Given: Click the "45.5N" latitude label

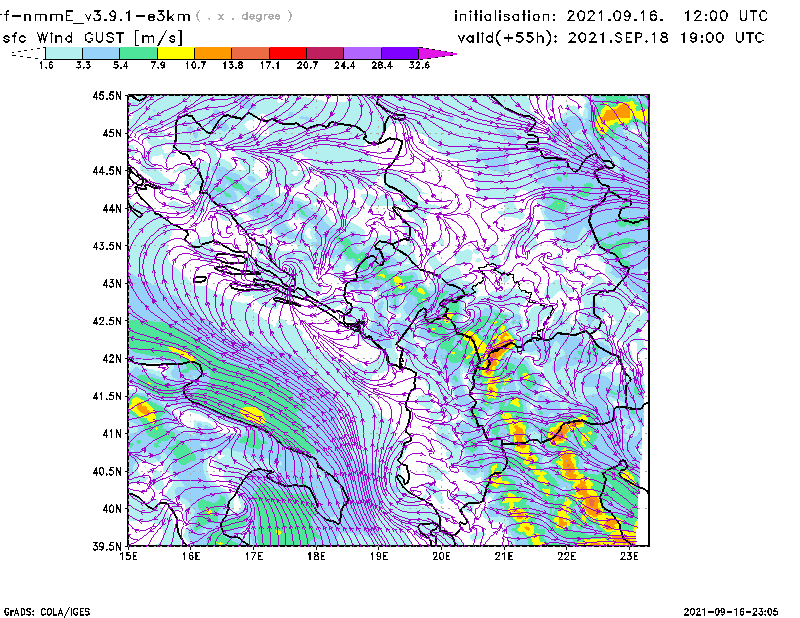Looking at the screenshot, I should pos(107,95).
